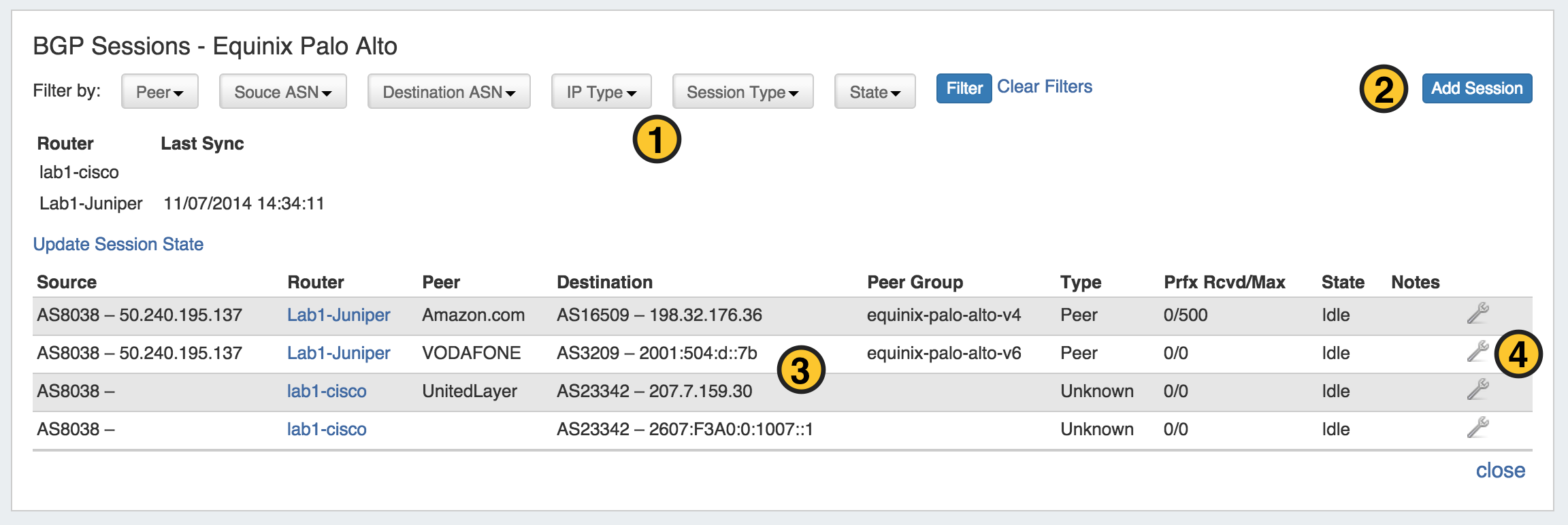
Task: Click wrench icon for 2607:F3A0:0:1007::1 session
Action: pos(1477,428)
